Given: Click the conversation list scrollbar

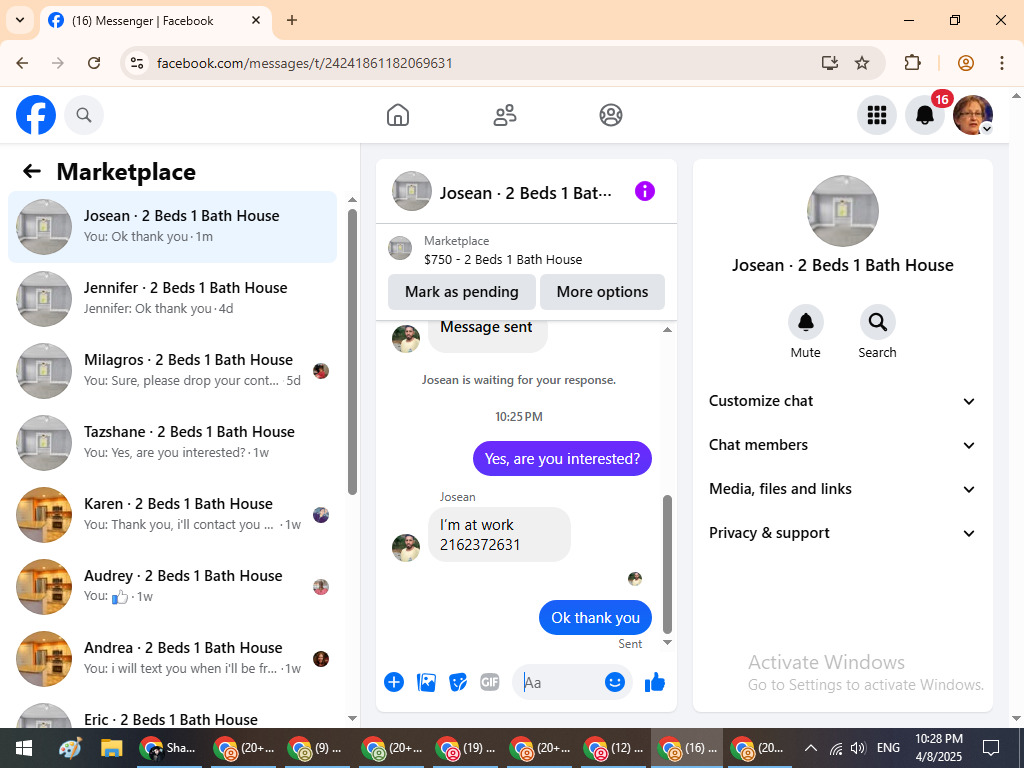Looking at the screenshot, I should pos(353,352).
